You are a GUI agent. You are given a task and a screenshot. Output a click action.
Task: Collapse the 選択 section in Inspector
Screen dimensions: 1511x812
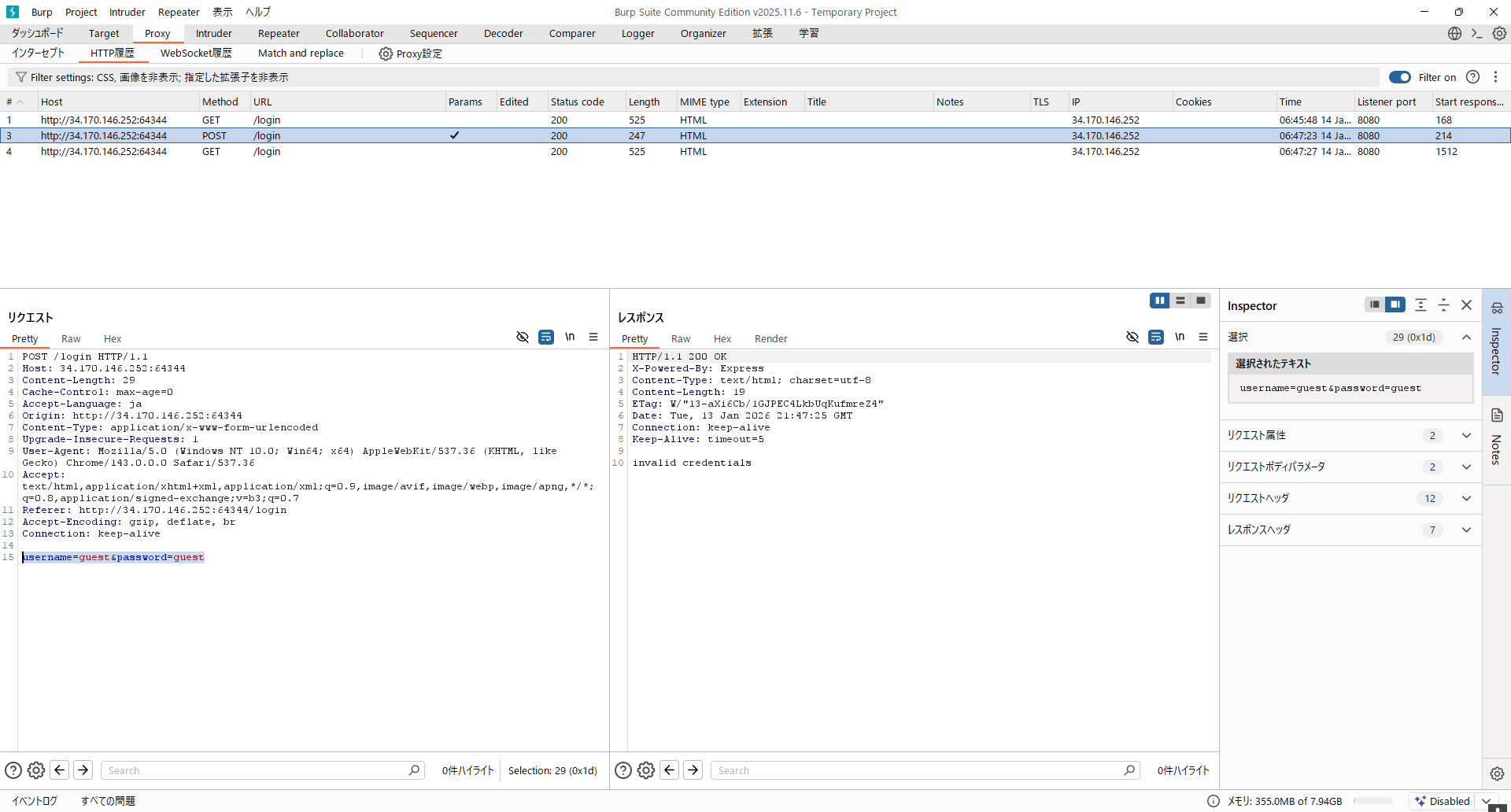(x=1467, y=337)
